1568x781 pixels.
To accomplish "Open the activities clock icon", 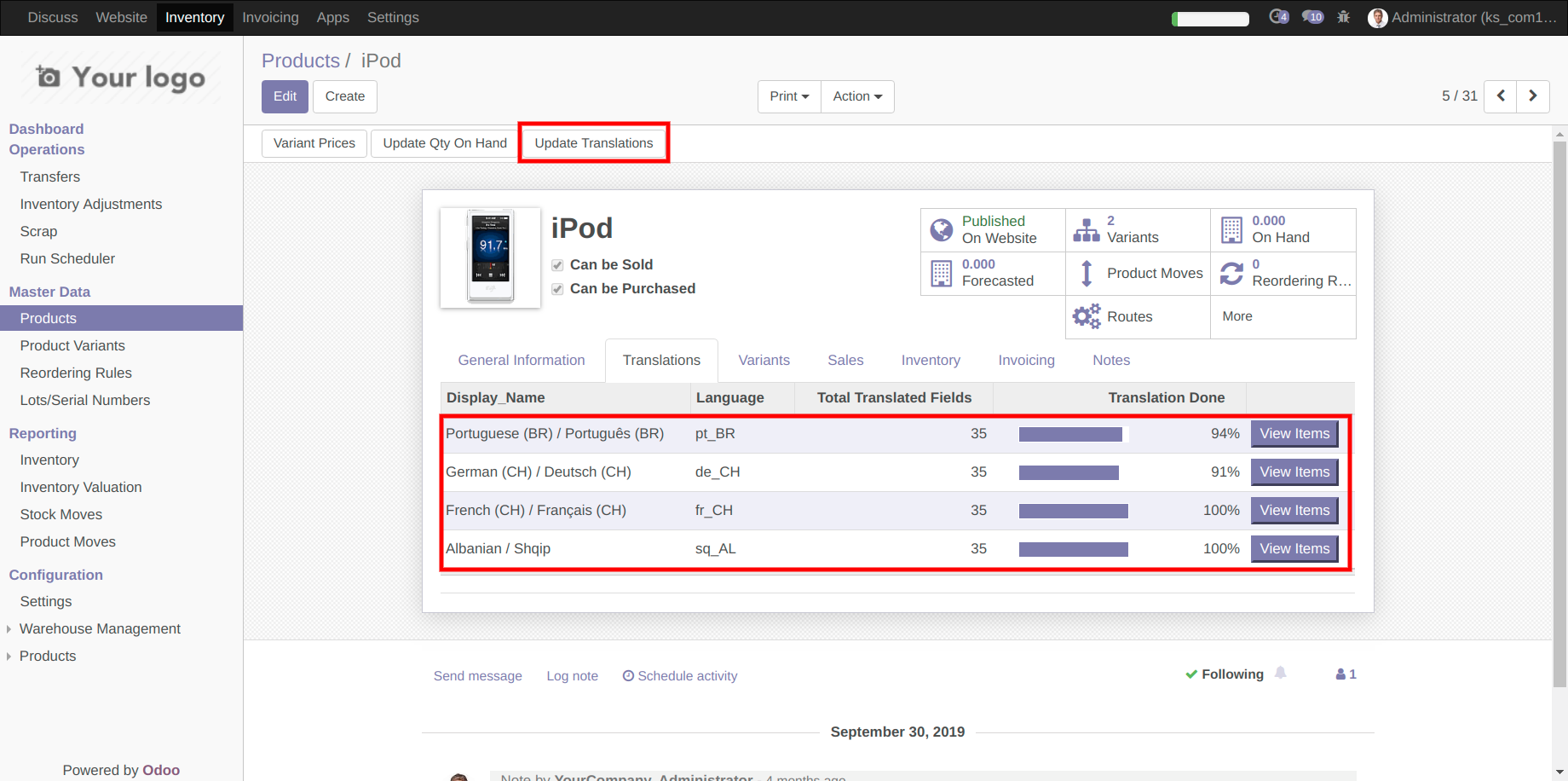I will click(1278, 17).
